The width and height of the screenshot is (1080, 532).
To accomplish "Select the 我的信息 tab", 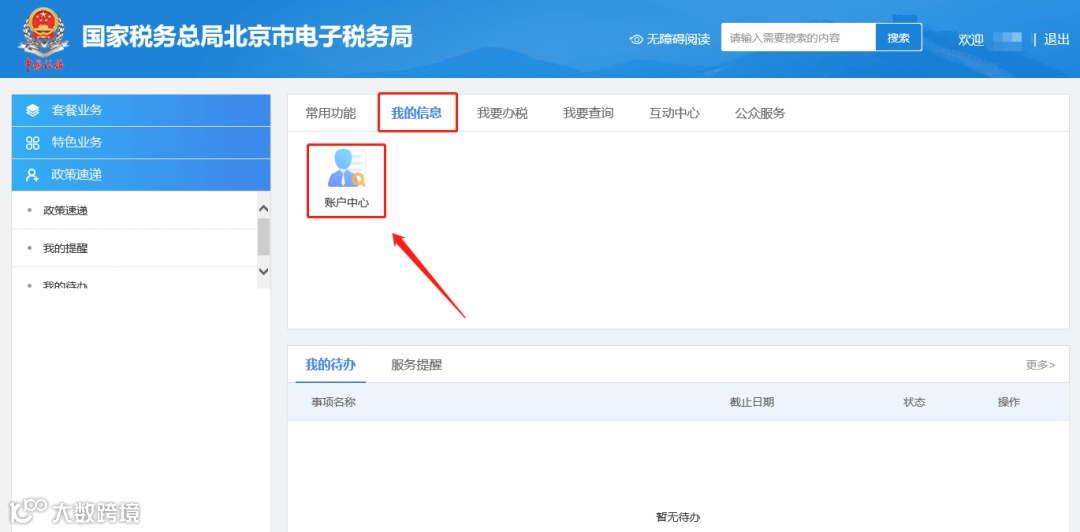I will click(417, 113).
